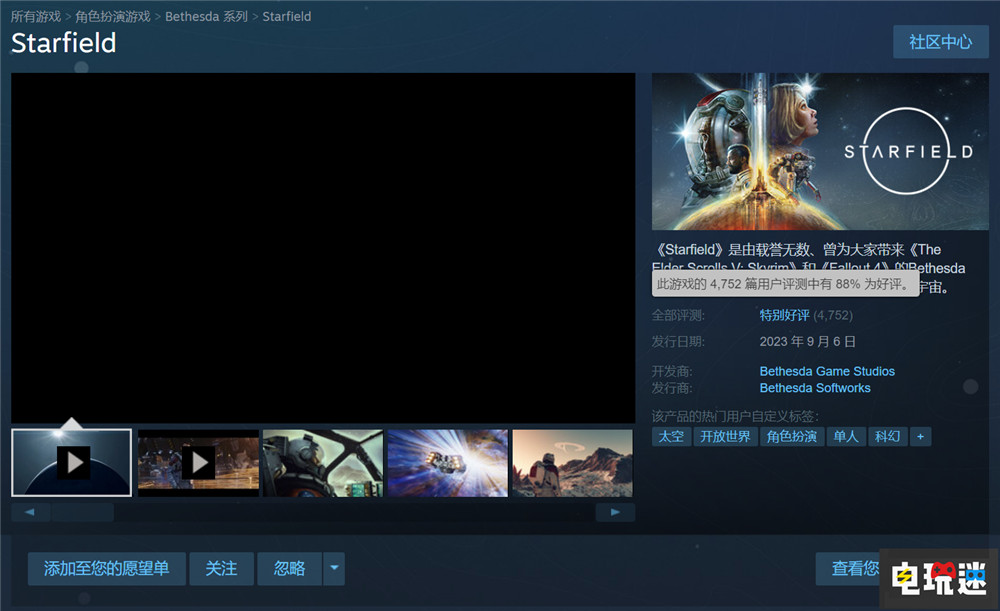1000x611 pixels.
Task: Open the spaceship cockpit screenshot thumbnail
Action: (x=322, y=462)
